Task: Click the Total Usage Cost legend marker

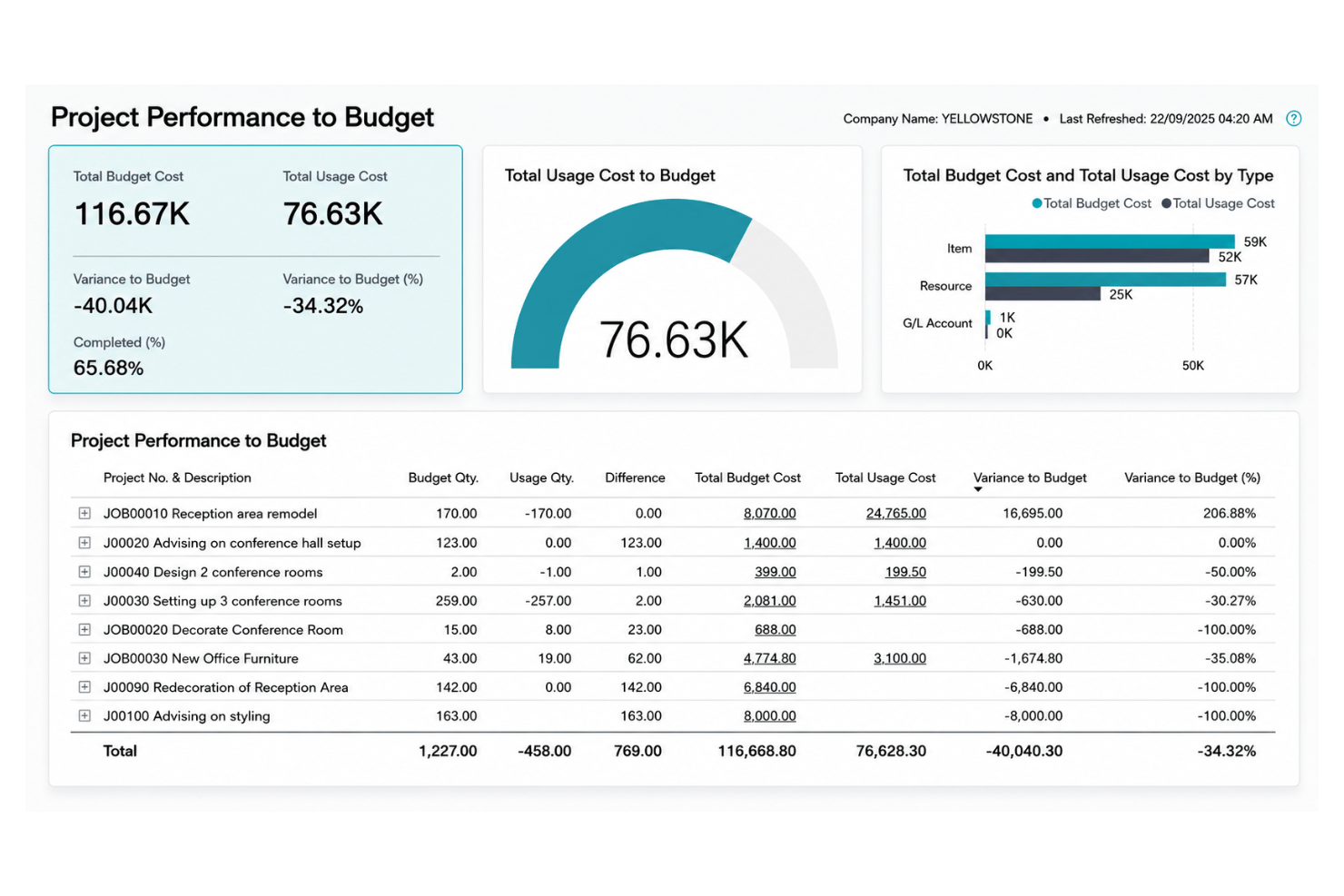Action: pyautogui.click(x=1166, y=203)
